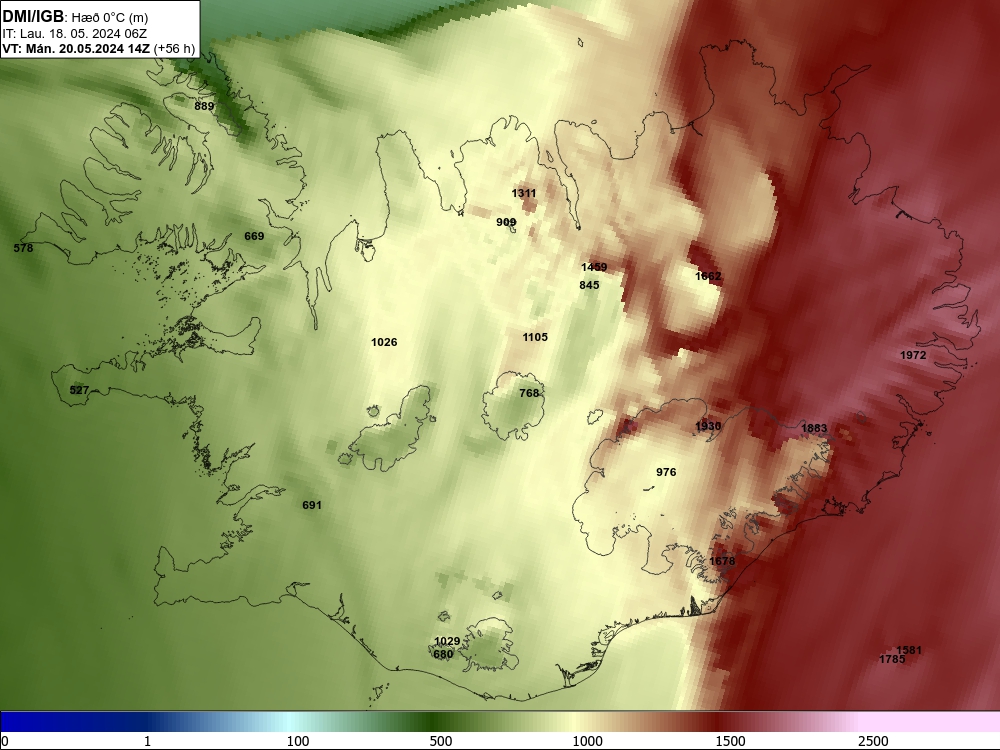The image size is (1000, 750).
Task: Click the map value 1883
Action: click(814, 428)
